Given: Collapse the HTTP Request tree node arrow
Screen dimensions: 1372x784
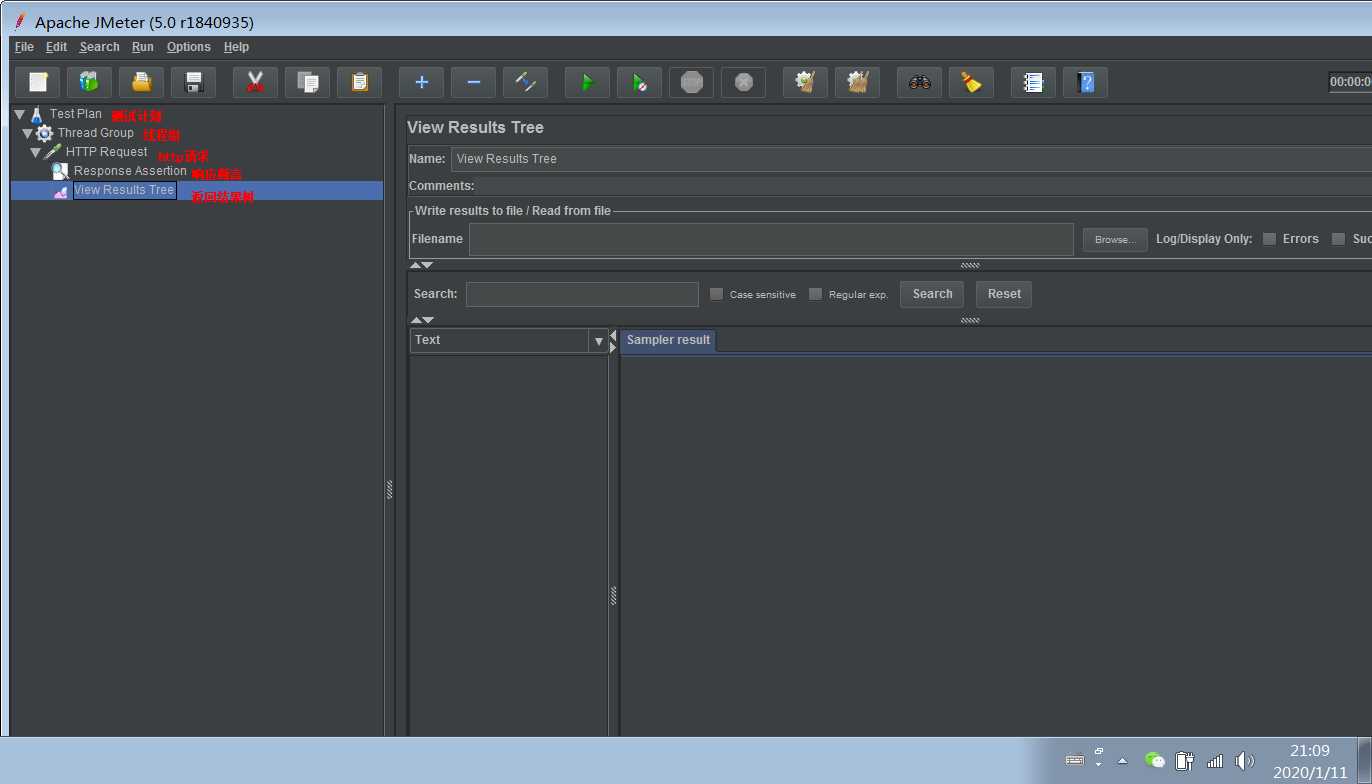Looking at the screenshot, I should [35, 153].
